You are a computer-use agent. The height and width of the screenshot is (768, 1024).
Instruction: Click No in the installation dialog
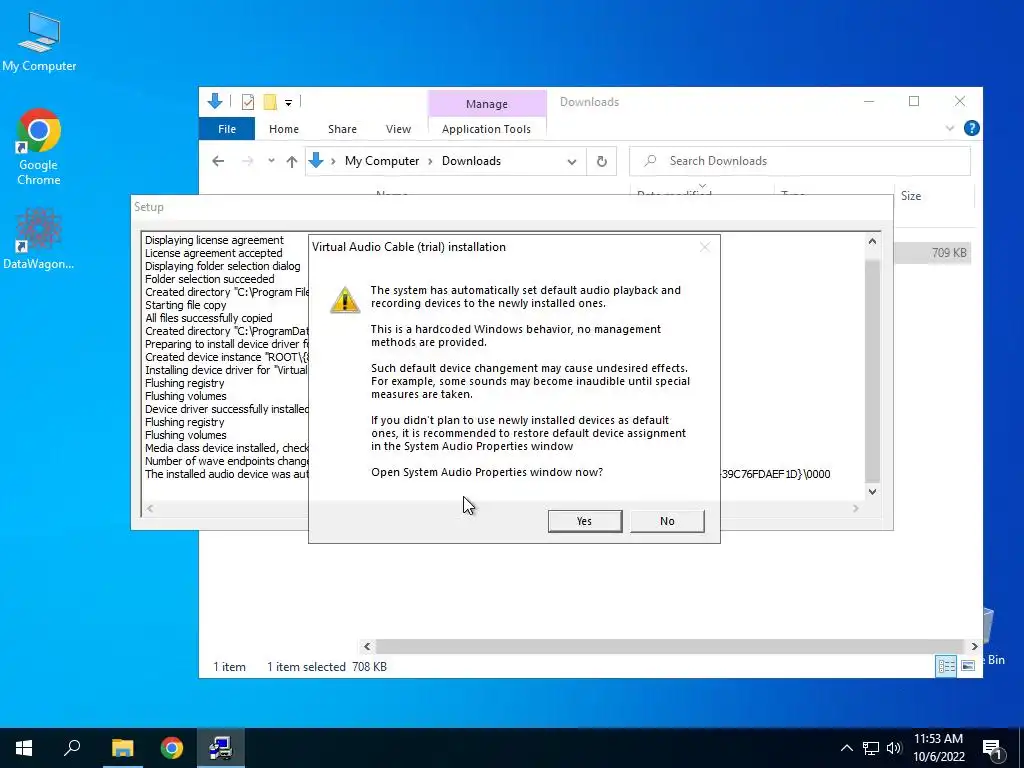coord(667,521)
